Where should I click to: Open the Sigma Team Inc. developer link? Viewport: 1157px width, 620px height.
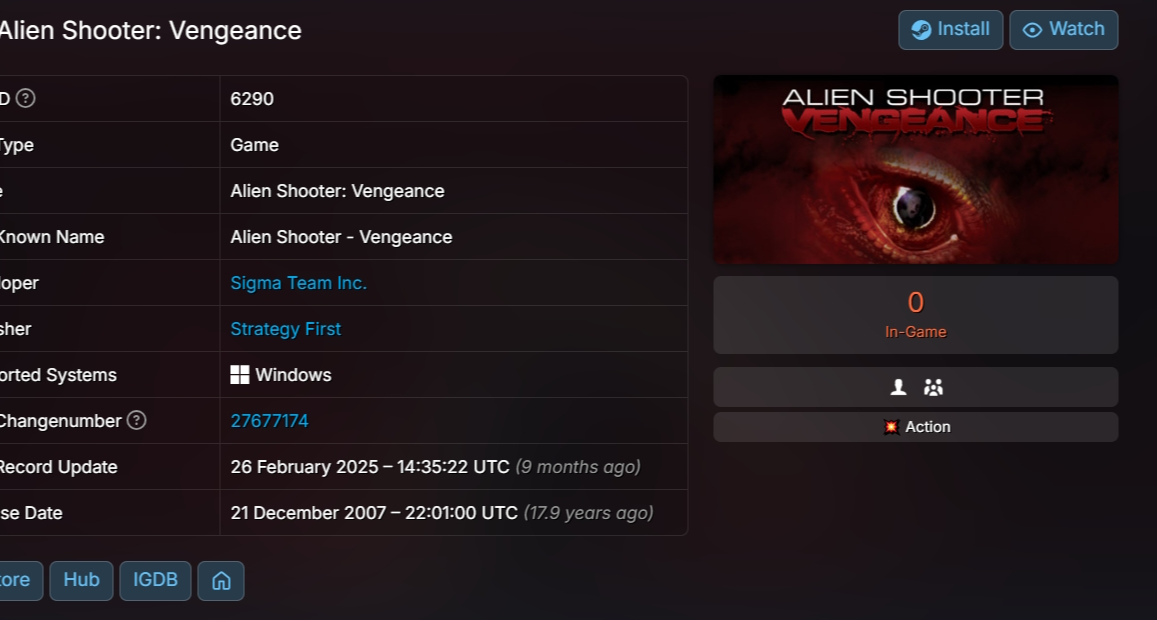coord(298,283)
